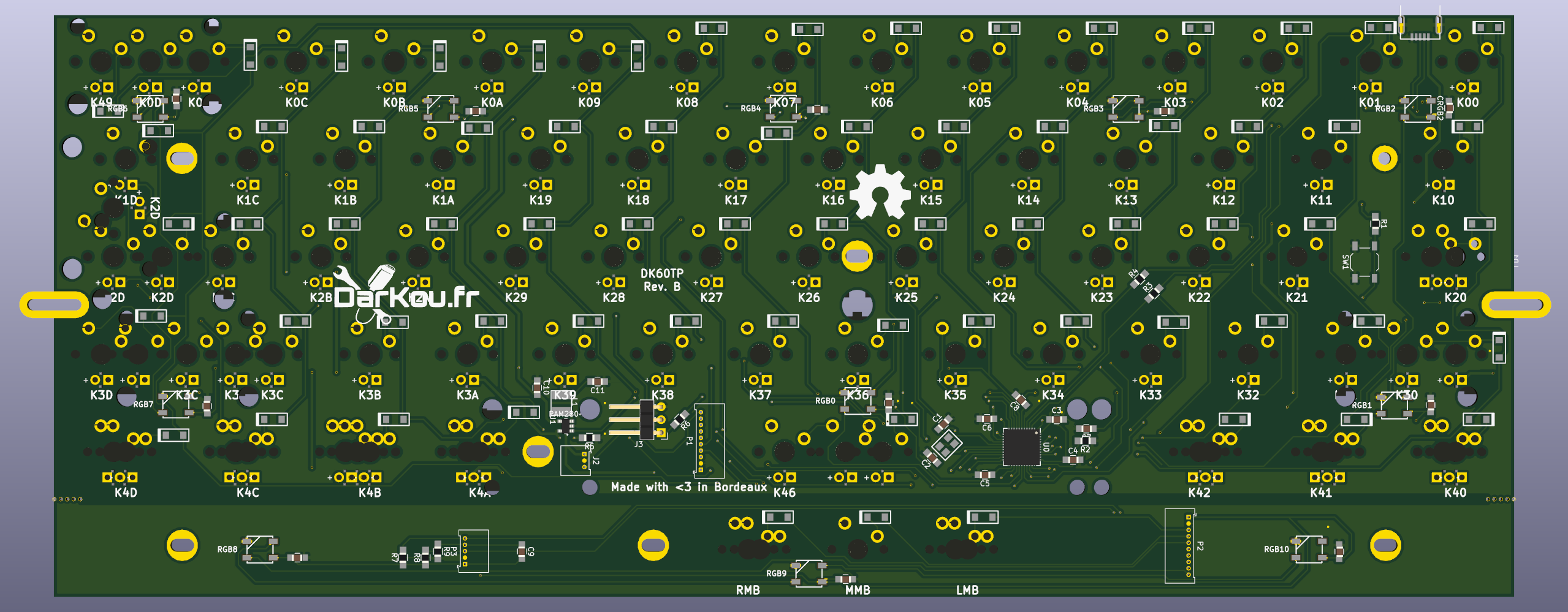Click the K00 key label

(1467, 102)
